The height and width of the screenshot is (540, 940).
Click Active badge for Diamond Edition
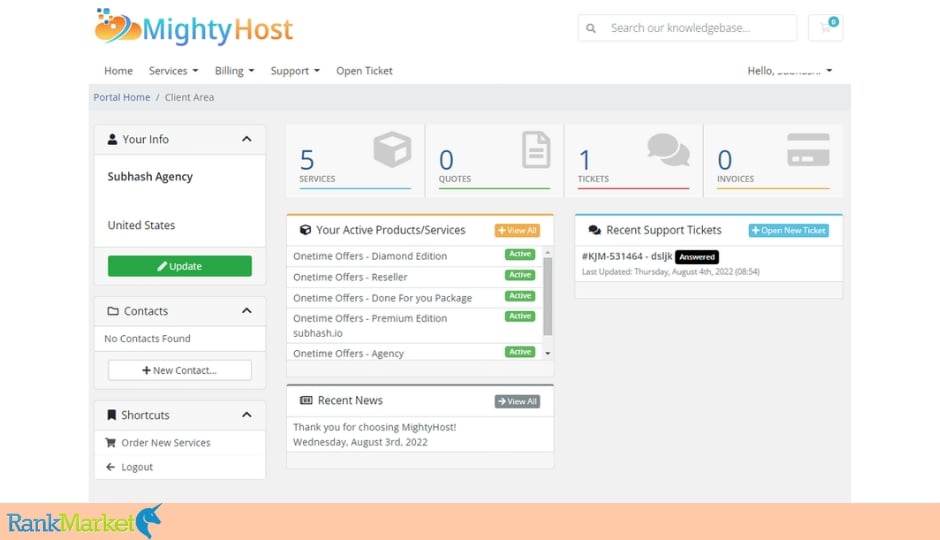(x=520, y=254)
